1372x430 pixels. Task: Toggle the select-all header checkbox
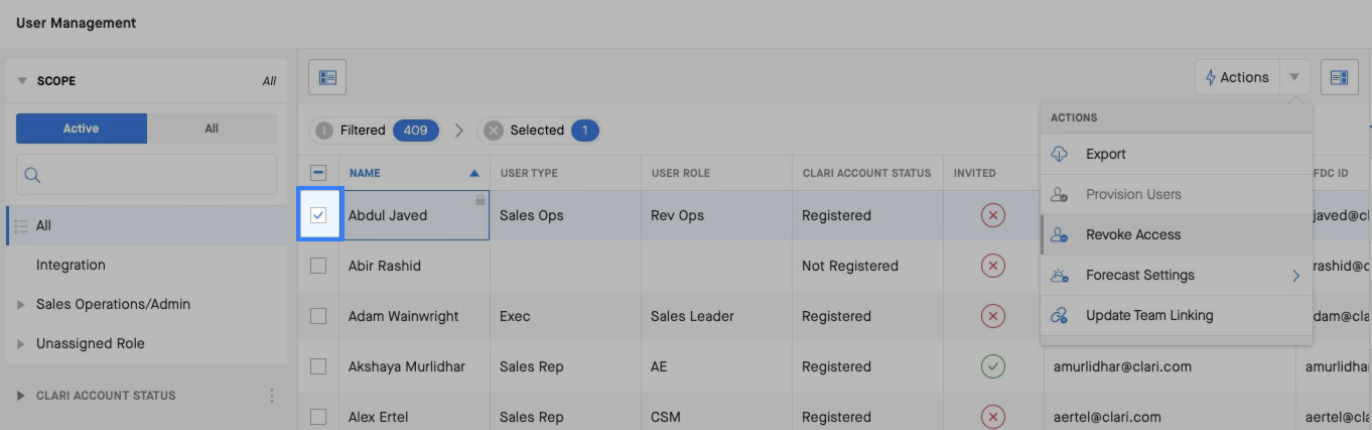(x=319, y=173)
